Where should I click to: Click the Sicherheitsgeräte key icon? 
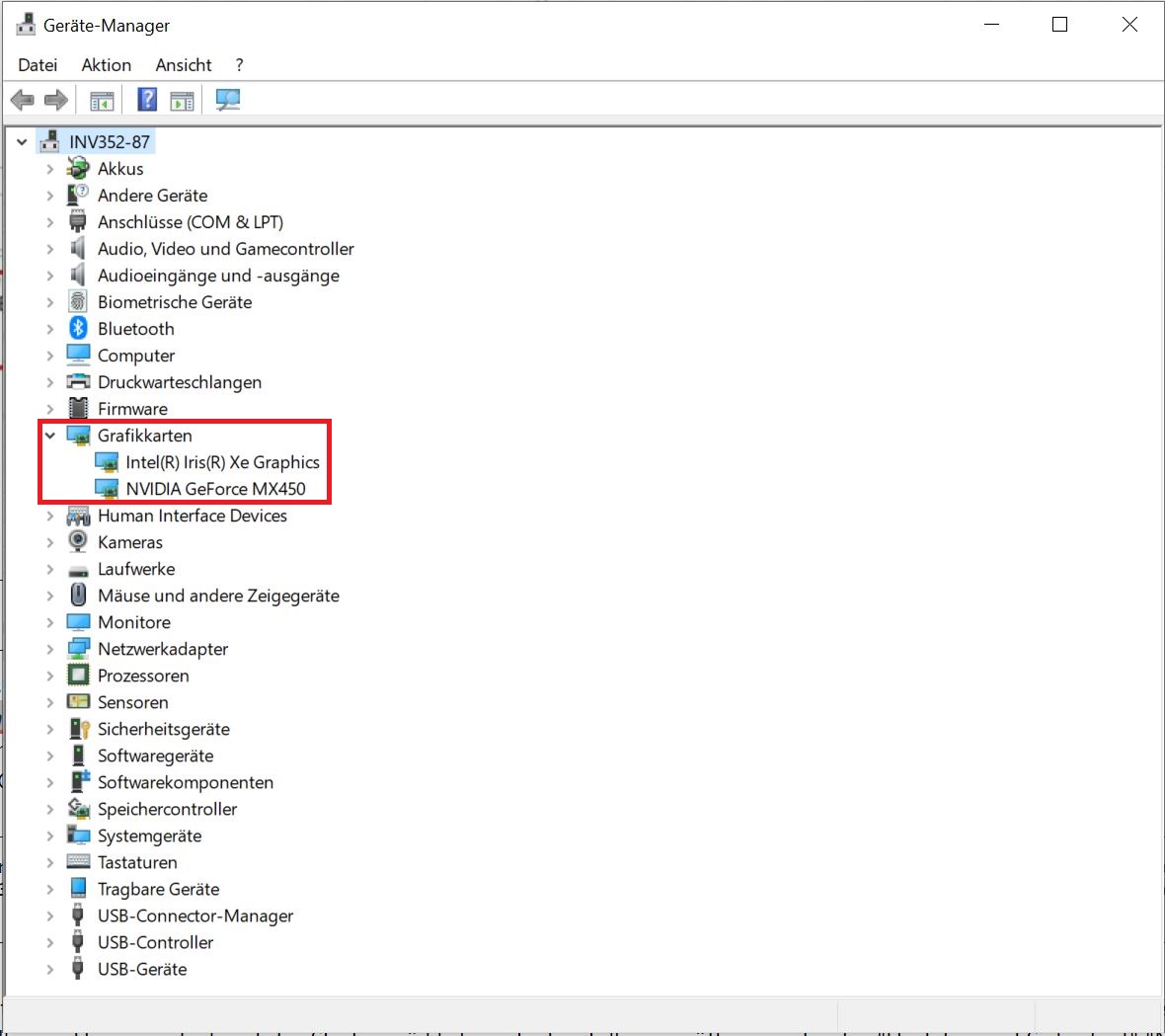79,729
